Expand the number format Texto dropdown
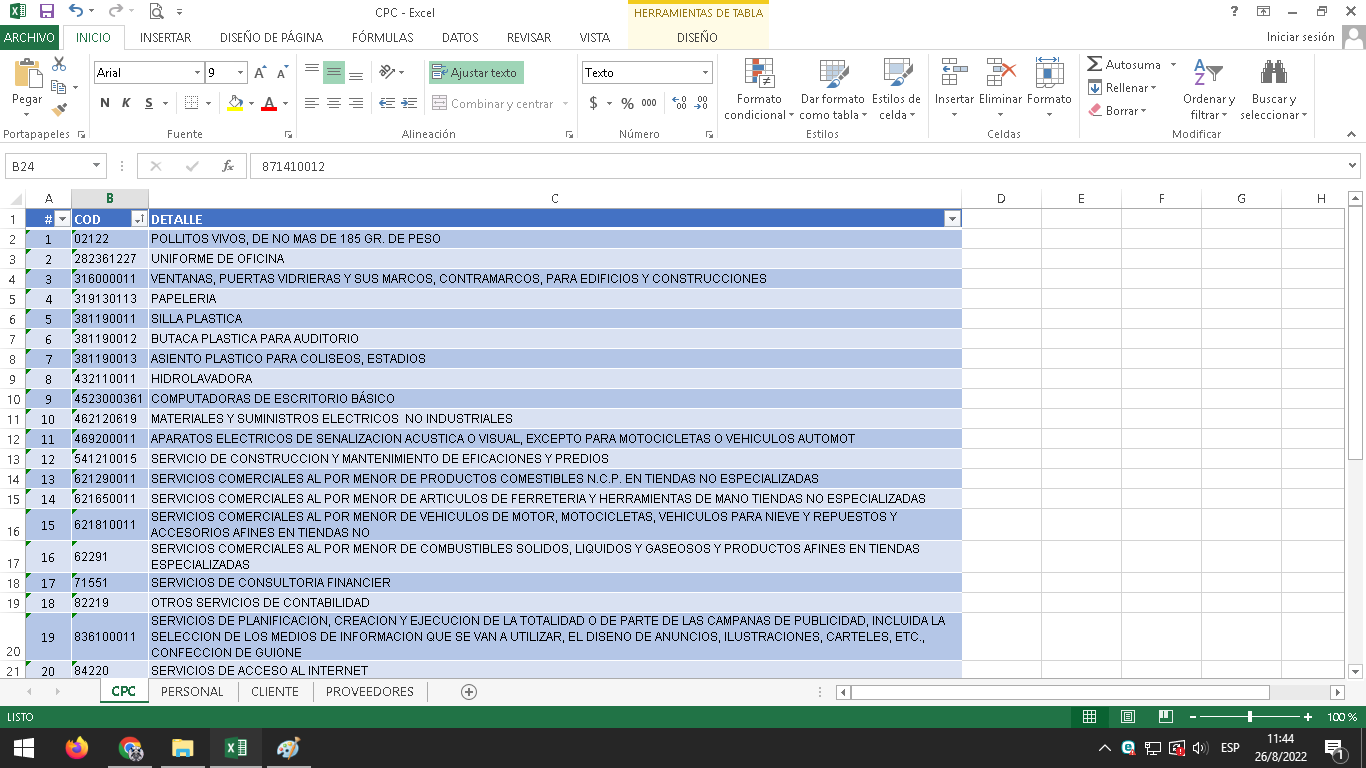Screen dimensions: 1366x768 tap(705, 73)
